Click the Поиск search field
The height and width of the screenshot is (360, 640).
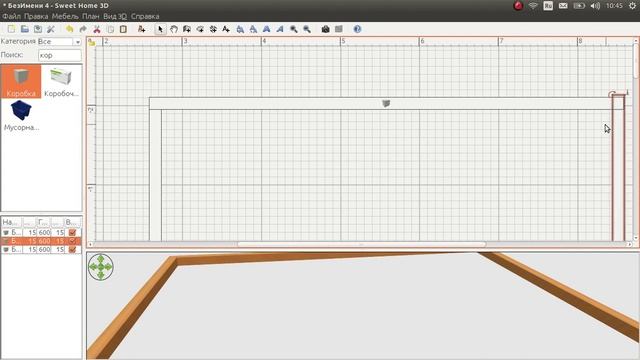tap(60, 55)
